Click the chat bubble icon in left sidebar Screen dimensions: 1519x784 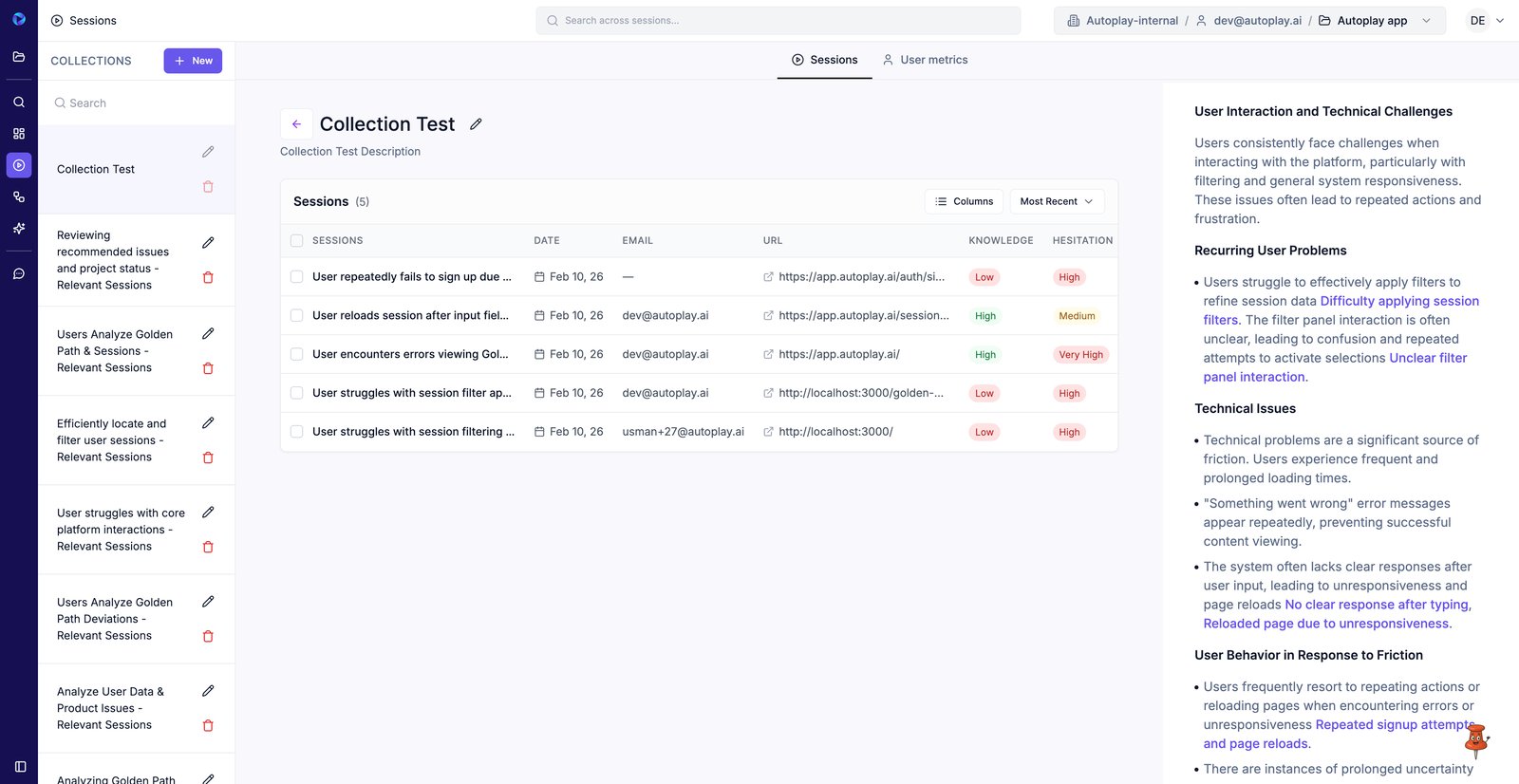tap(19, 274)
